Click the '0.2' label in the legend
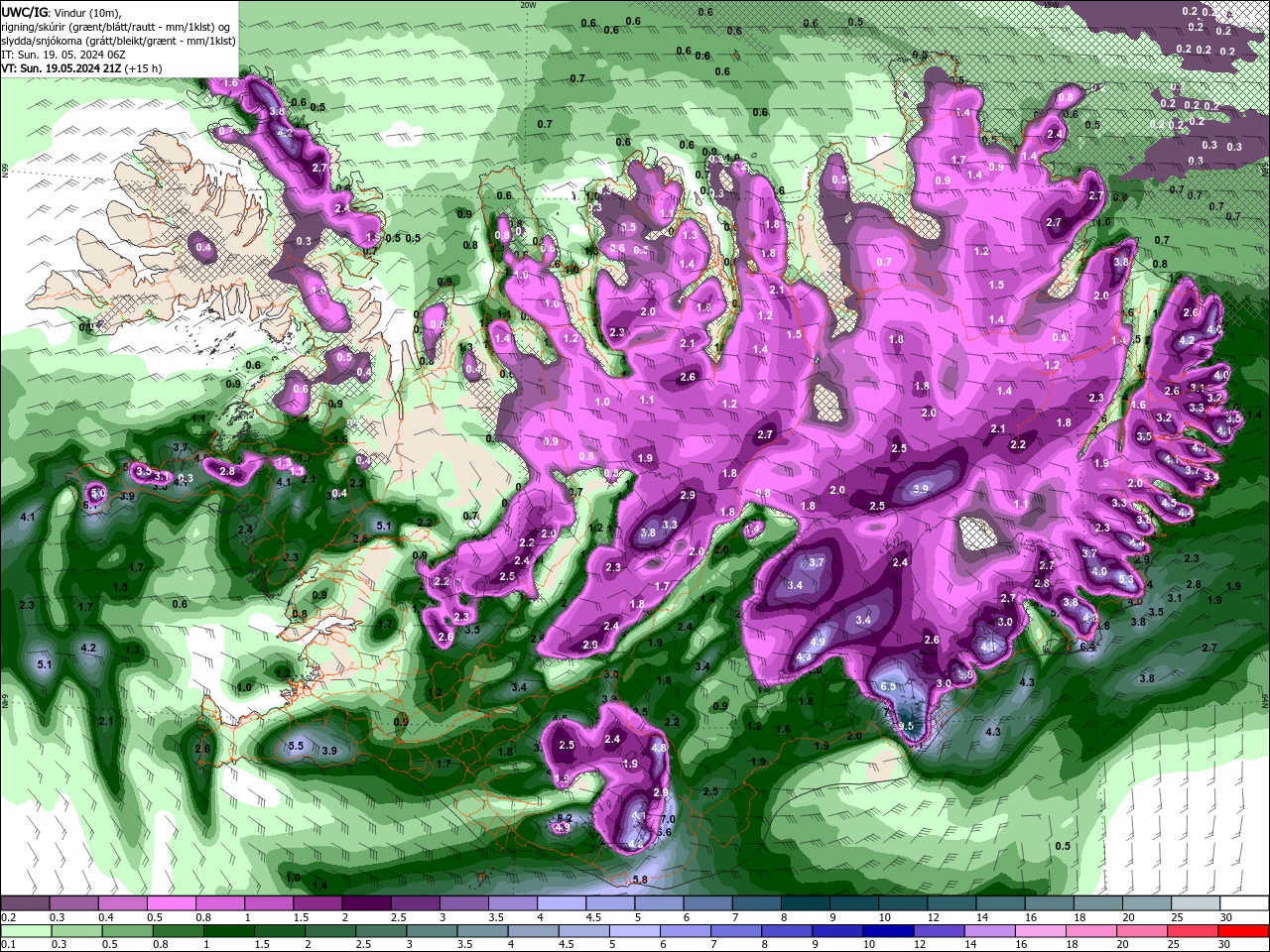This screenshot has height=952, width=1270. pyautogui.click(x=8, y=917)
